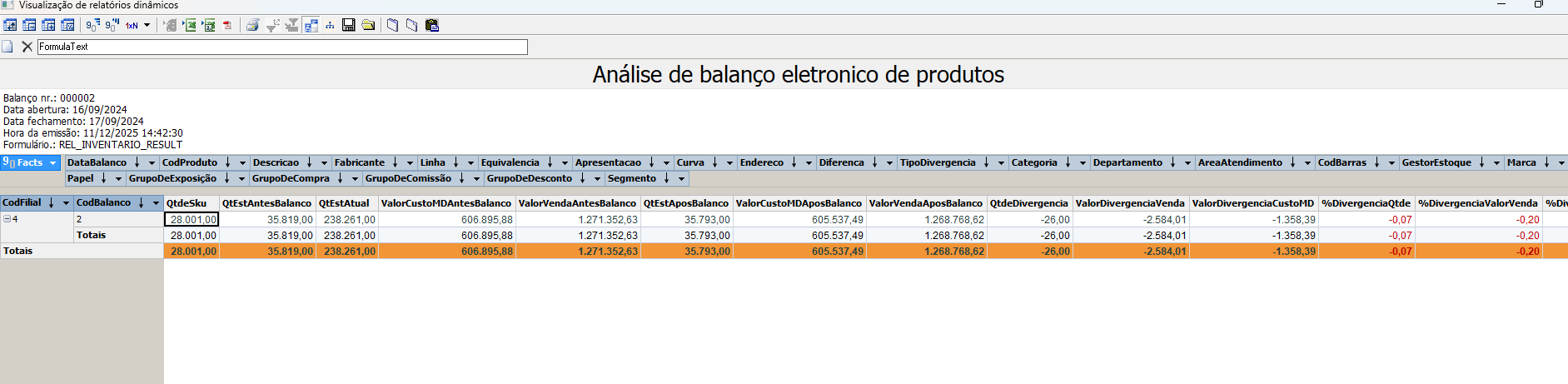
Task: Open the Descricao field filter dropdown
Action: 324,163
